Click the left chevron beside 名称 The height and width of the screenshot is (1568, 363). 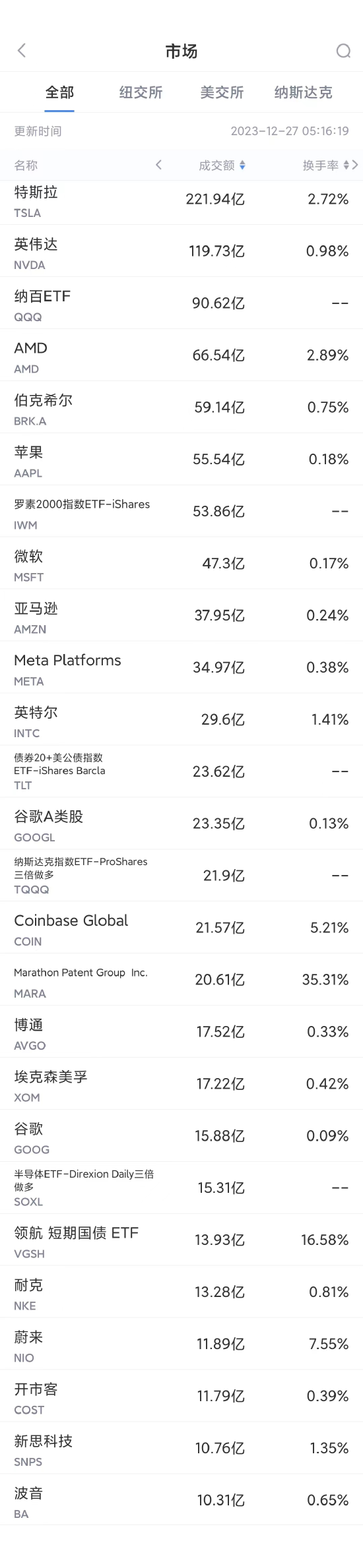tap(158, 165)
